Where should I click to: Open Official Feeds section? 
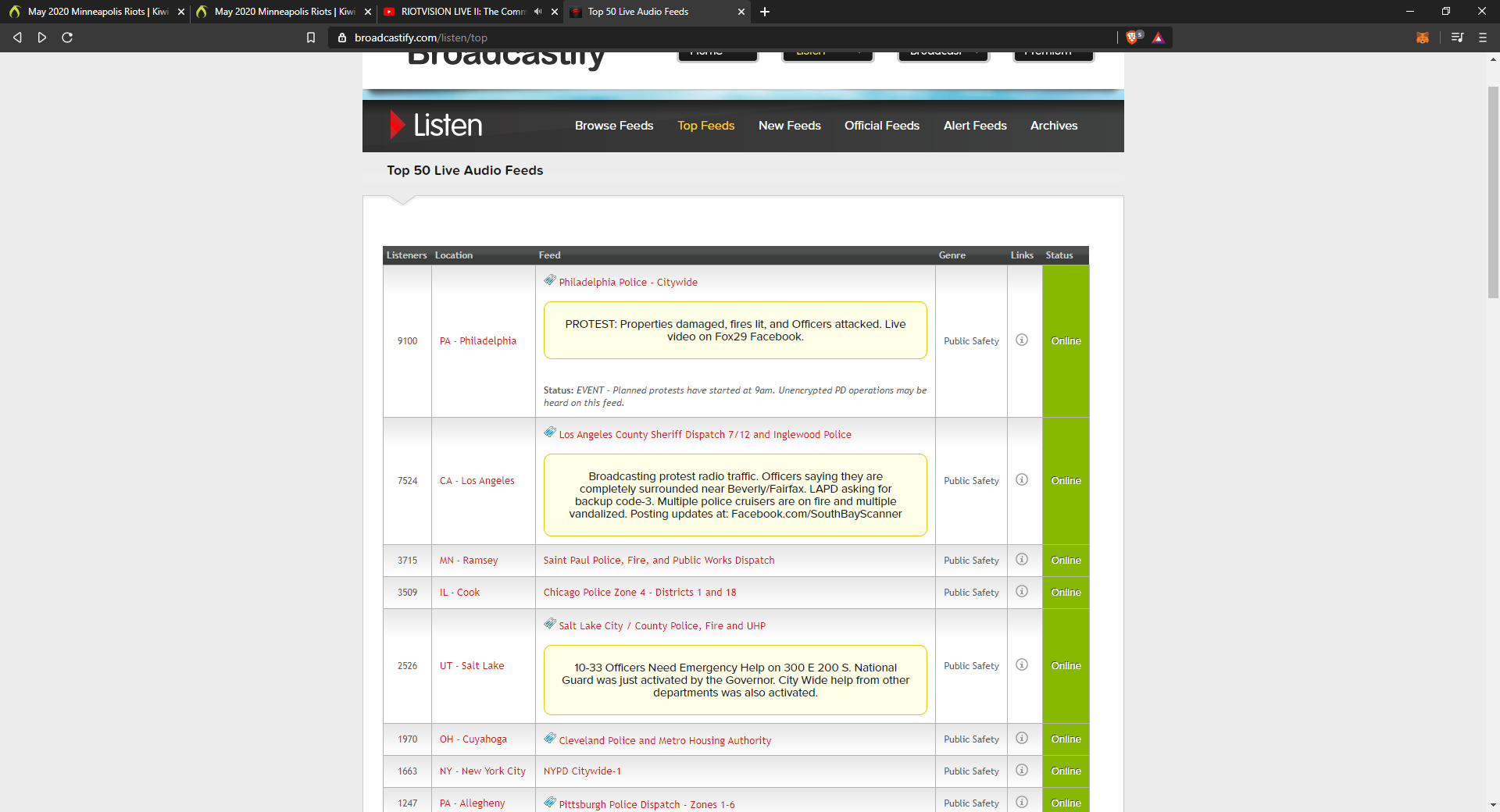[x=882, y=126]
